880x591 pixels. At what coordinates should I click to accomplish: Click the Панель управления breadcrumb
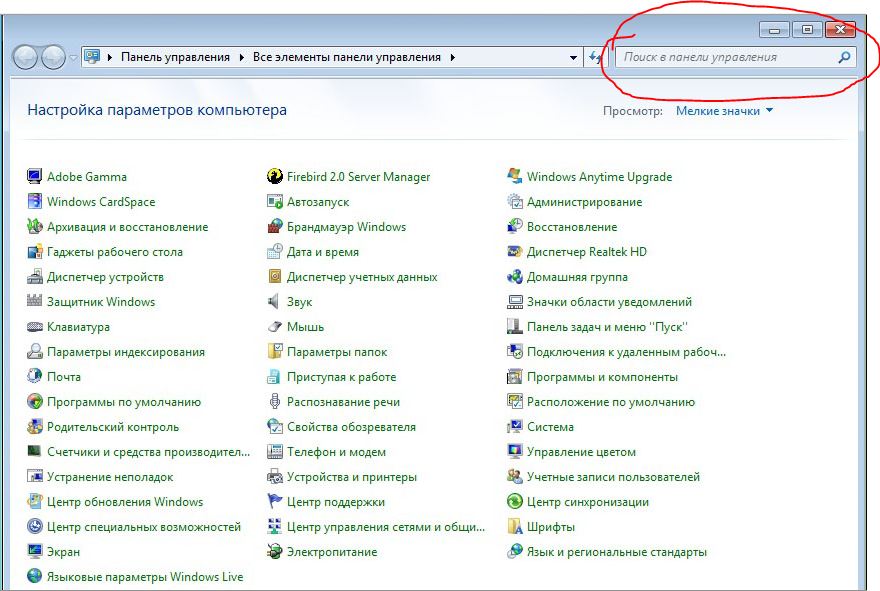click(x=175, y=57)
